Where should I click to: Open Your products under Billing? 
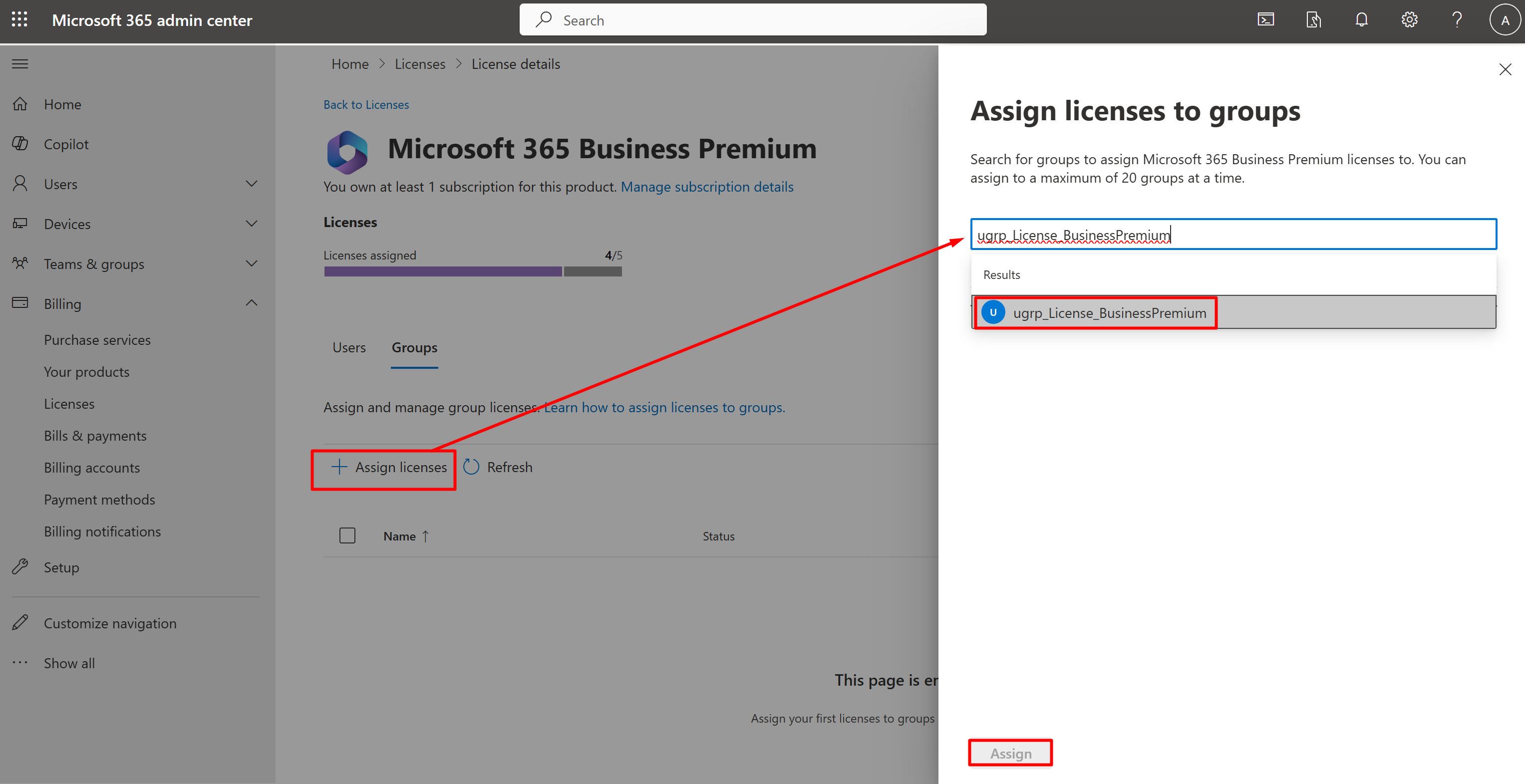pyautogui.click(x=86, y=372)
